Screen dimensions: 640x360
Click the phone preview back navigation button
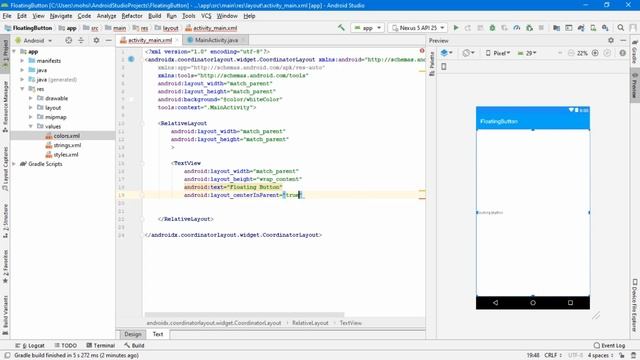[496, 303]
